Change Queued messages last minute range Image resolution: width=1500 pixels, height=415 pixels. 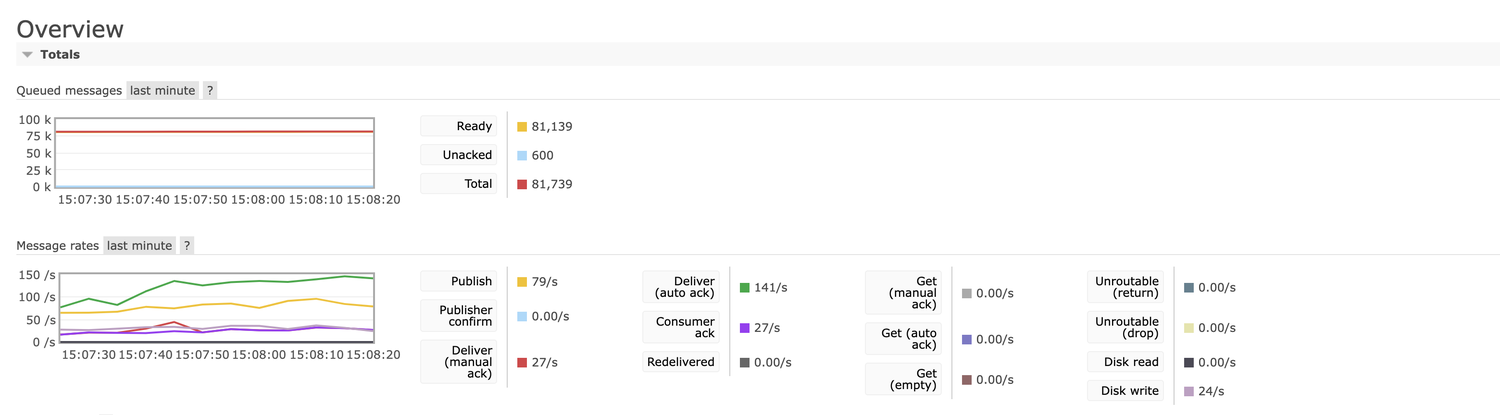coord(162,90)
